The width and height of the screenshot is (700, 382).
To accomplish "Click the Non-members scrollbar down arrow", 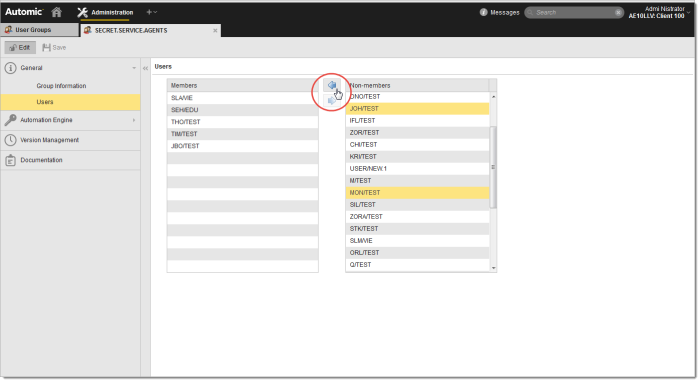I will 493,268.
